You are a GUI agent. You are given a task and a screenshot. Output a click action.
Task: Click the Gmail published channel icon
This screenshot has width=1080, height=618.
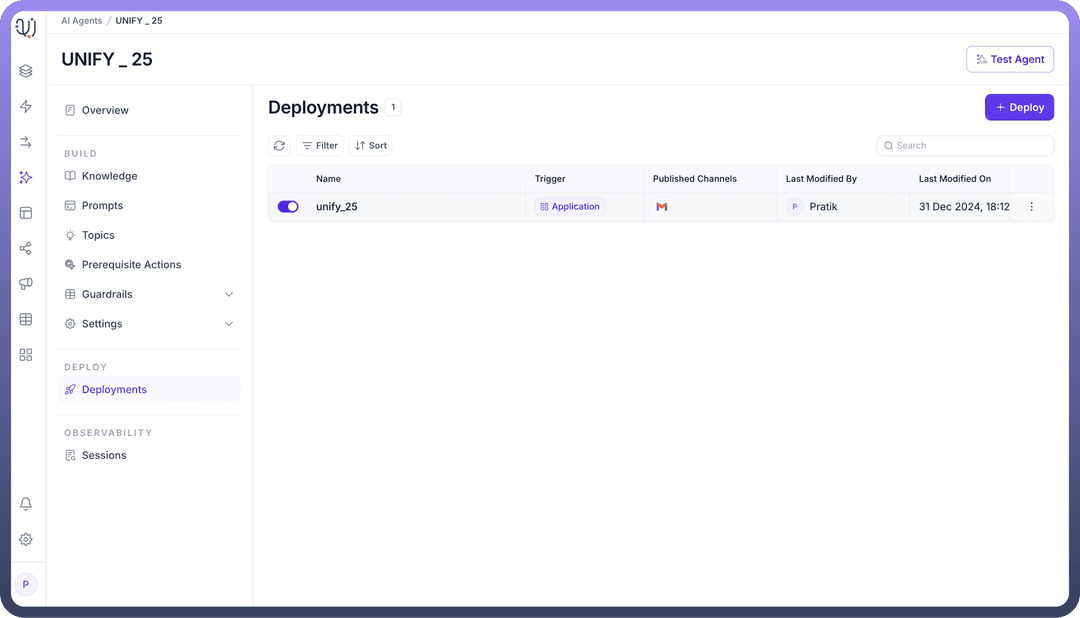click(x=661, y=207)
